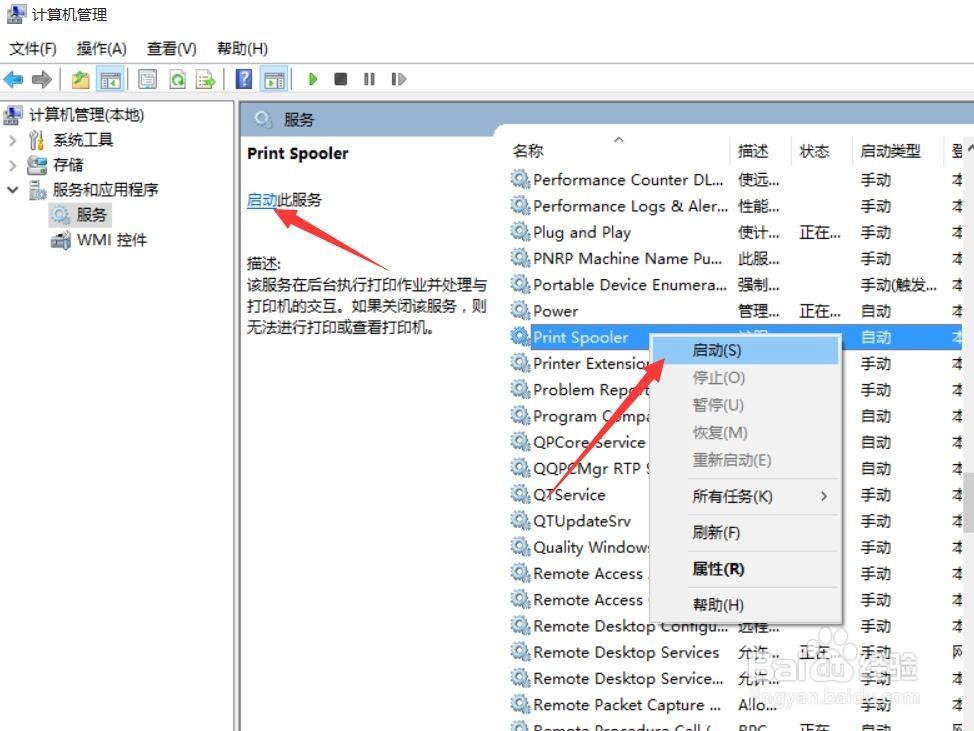Screen dimensions: 974x731
Task: Open the 帮助(H) menu in menu bar
Action: 242,48
